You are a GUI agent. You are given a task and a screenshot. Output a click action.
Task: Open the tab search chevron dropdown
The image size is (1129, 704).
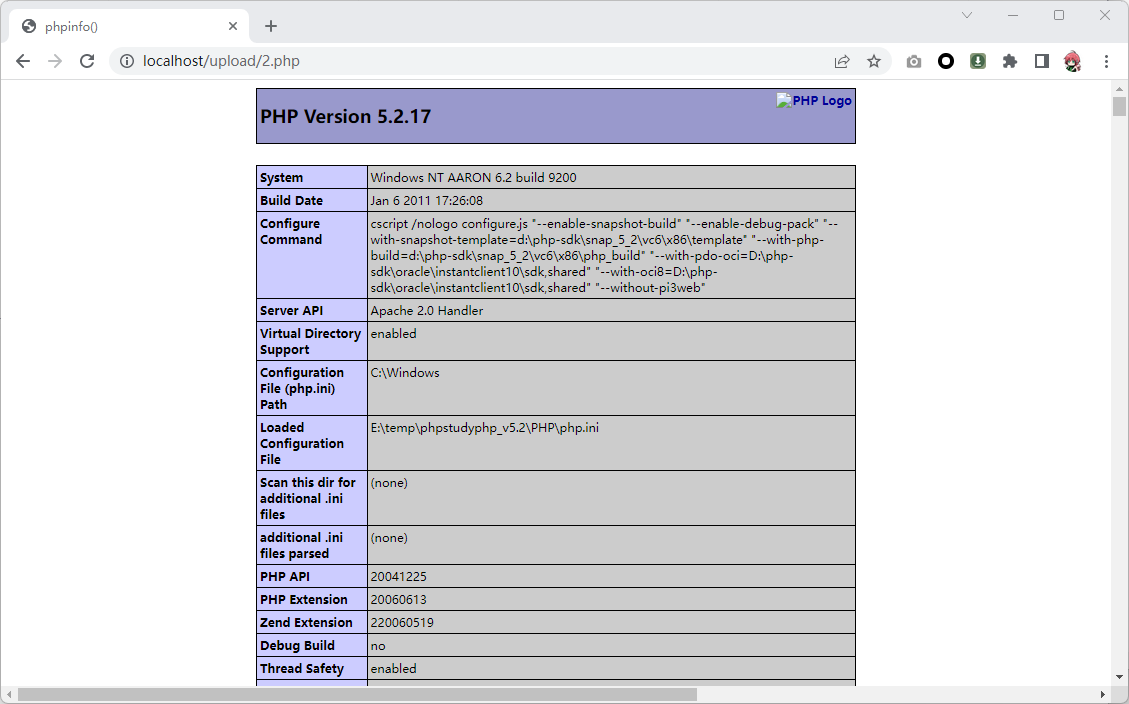pyautogui.click(x=967, y=15)
